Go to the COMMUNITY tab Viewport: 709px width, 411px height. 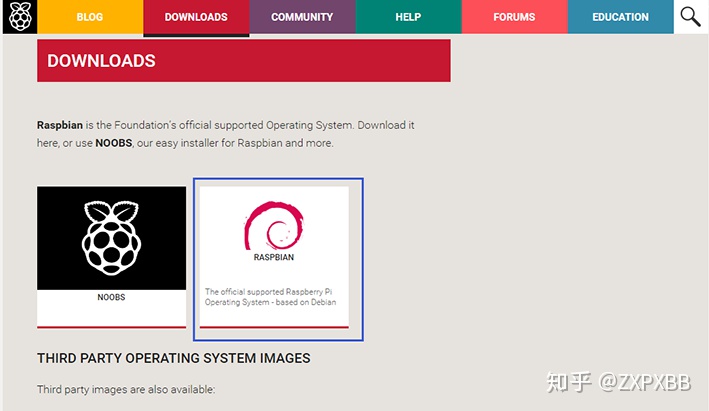(303, 17)
